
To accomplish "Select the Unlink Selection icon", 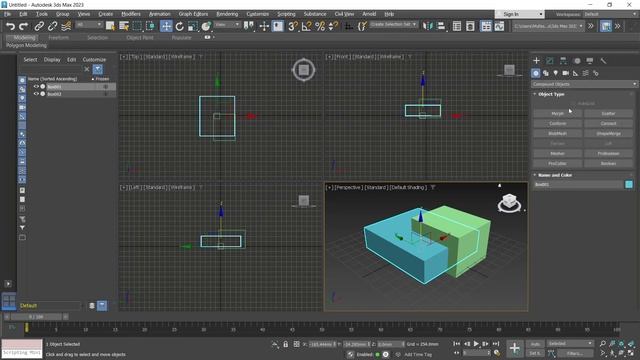I will (x=52, y=27).
